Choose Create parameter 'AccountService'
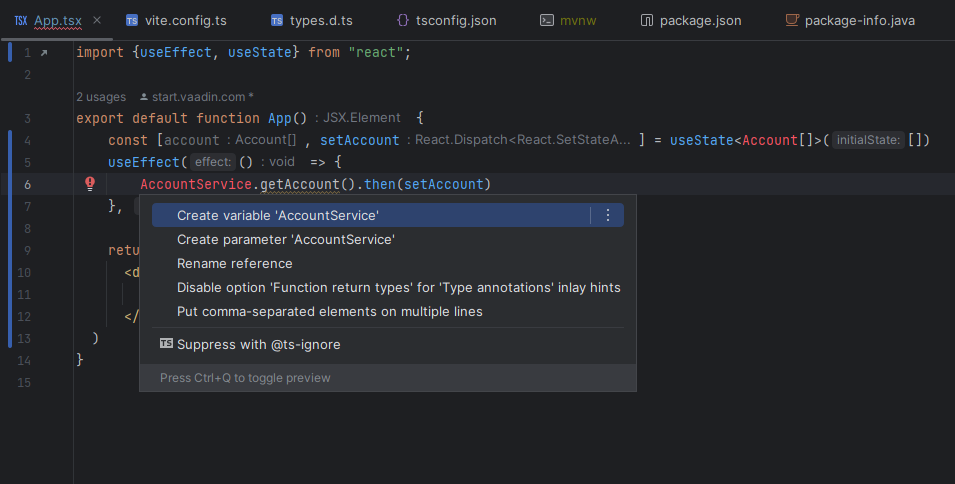The image size is (955, 484). [x=286, y=239]
